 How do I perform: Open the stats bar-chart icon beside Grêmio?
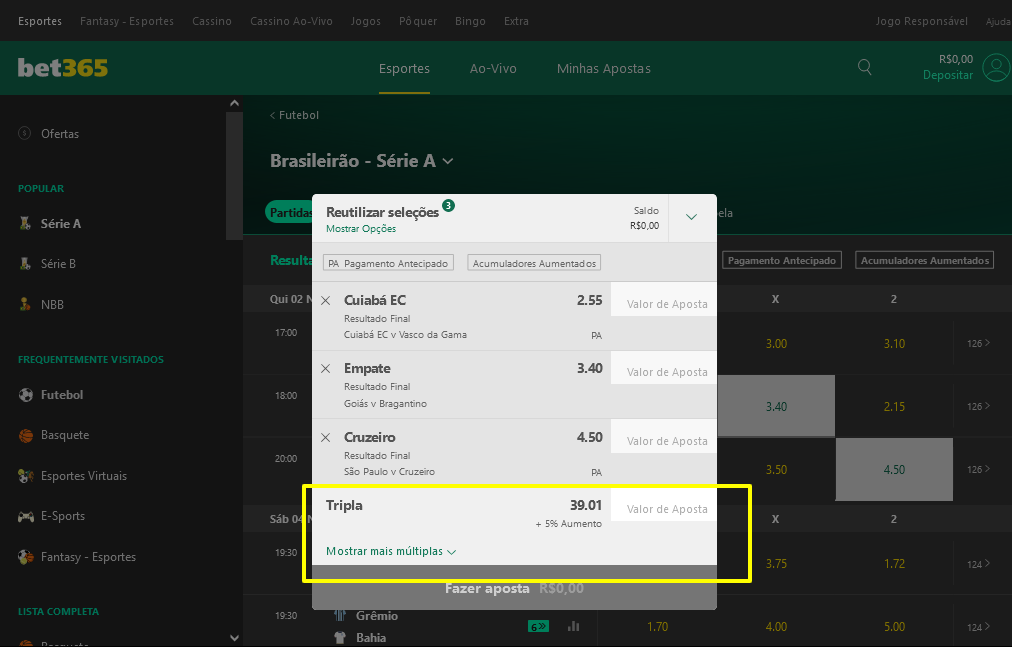point(573,626)
